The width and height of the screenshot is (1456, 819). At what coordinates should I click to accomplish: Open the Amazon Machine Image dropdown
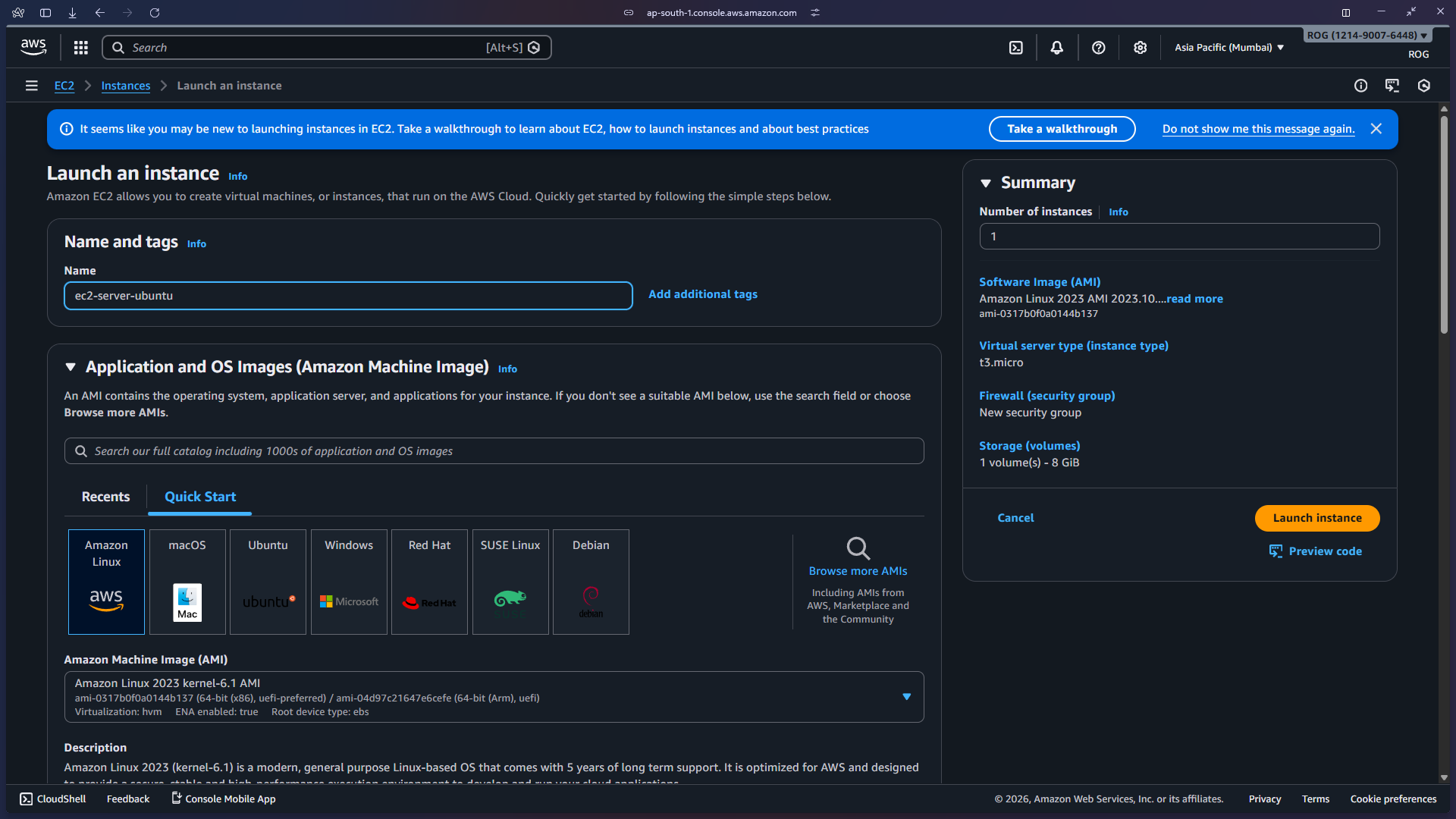coord(907,696)
